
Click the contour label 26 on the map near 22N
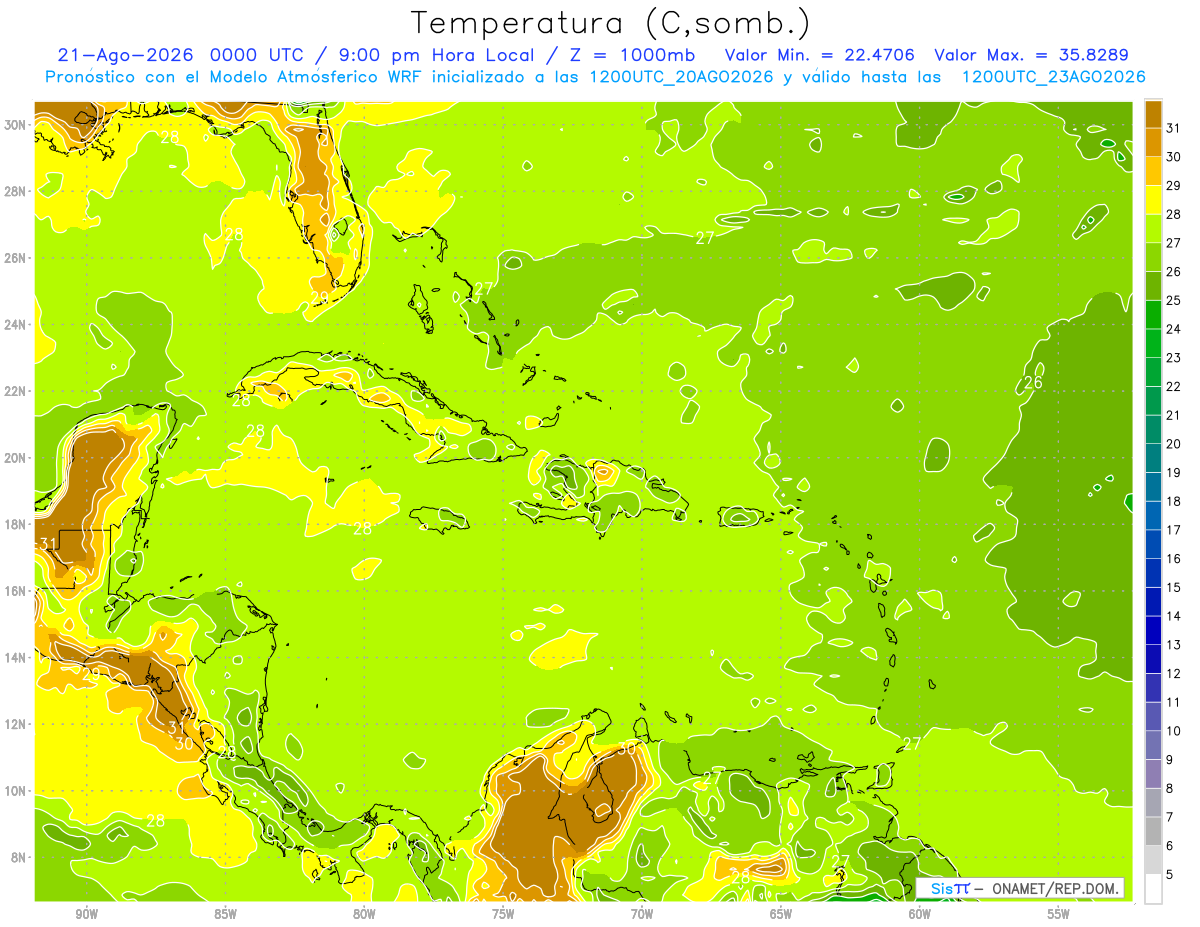1034,383
